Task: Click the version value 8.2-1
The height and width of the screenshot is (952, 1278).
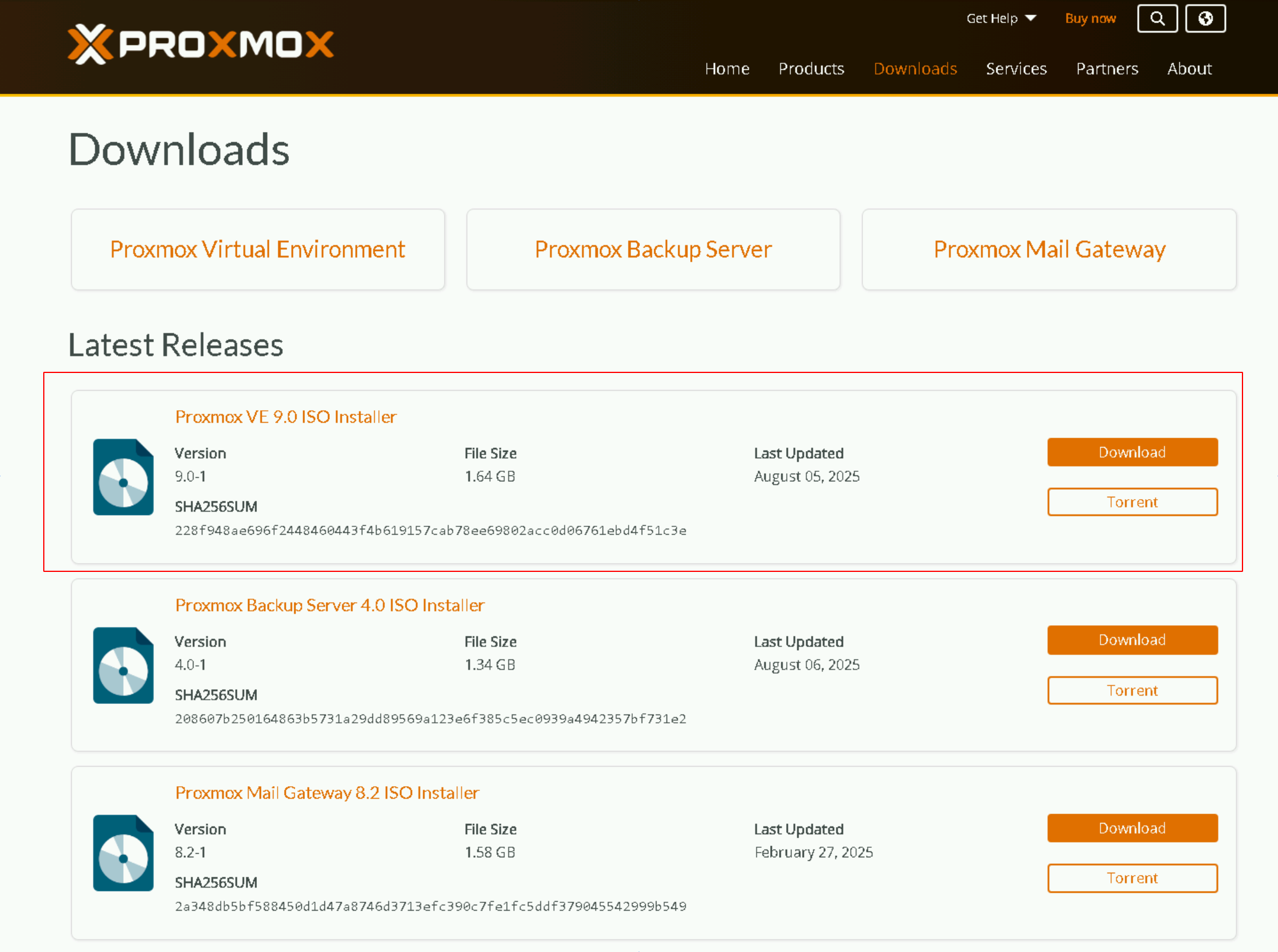Action: [x=190, y=853]
